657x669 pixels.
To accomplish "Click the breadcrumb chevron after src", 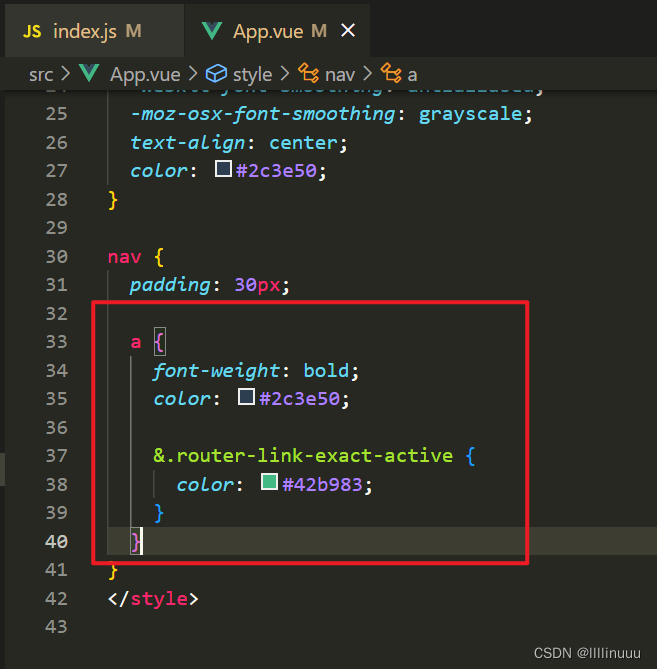I will coord(66,74).
